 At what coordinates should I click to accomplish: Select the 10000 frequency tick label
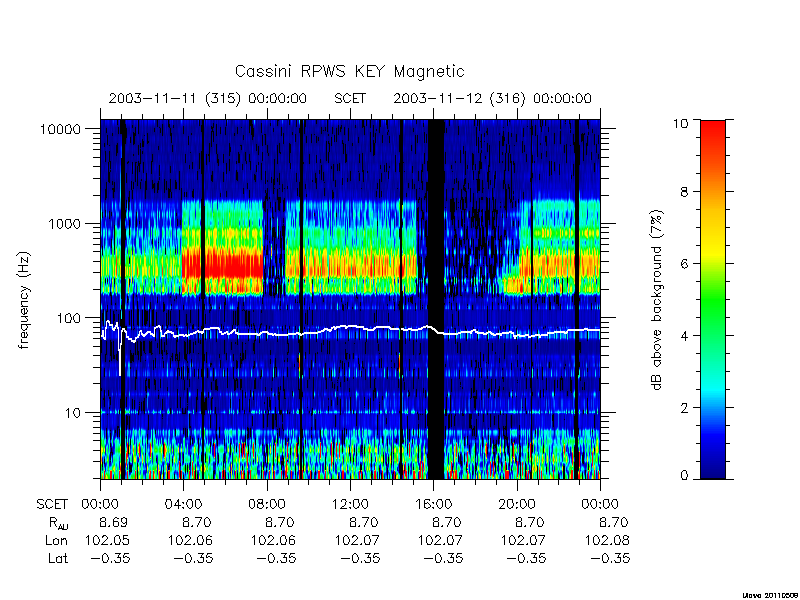[60, 129]
